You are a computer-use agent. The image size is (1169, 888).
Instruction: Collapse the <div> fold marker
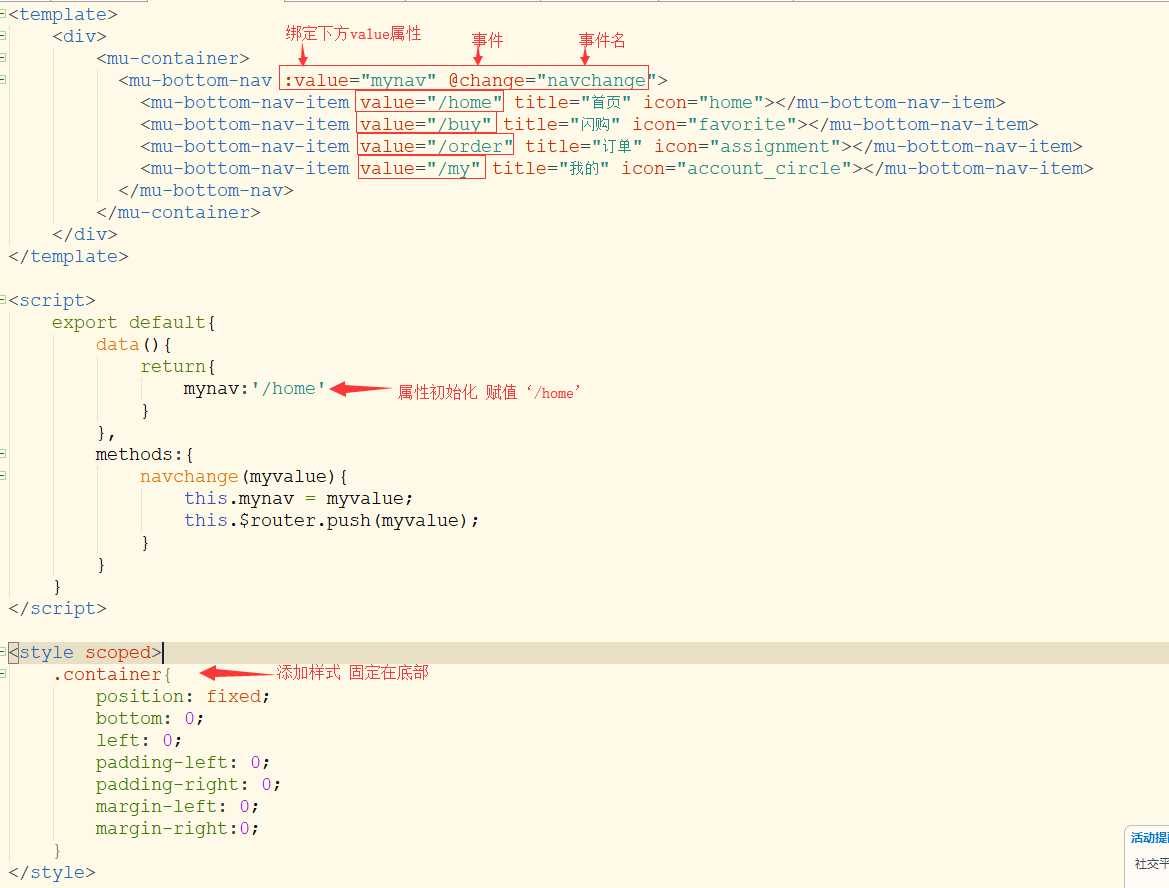pos(3,36)
